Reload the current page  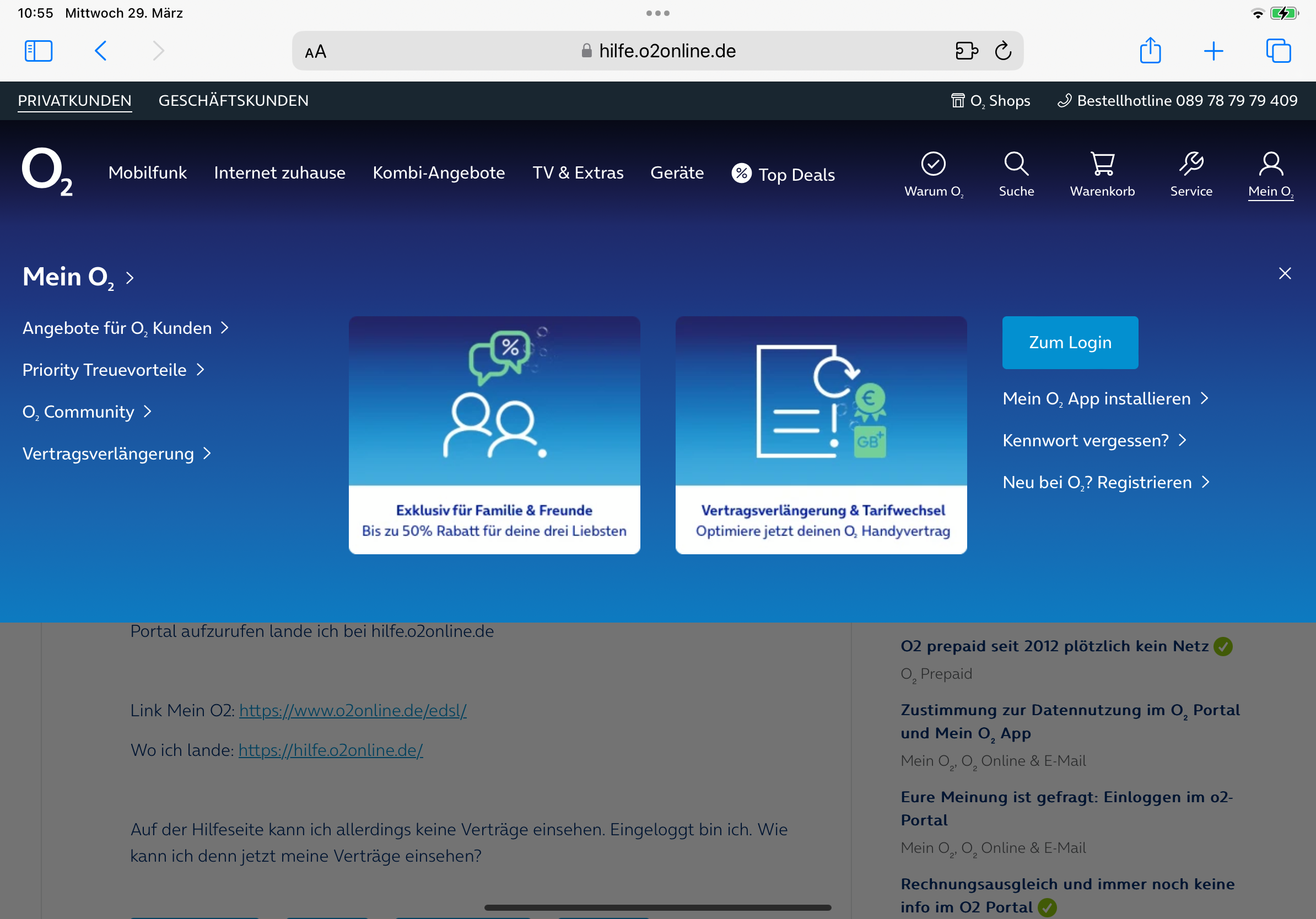(1003, 51)
